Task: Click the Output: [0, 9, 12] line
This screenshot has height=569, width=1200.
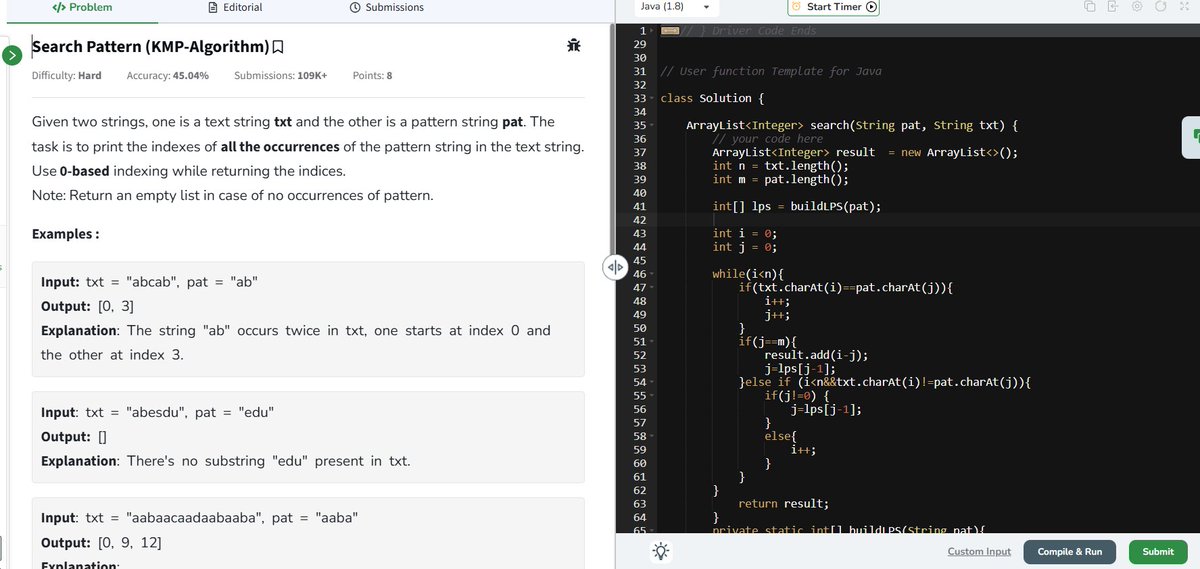Action: tap(101, 543)
